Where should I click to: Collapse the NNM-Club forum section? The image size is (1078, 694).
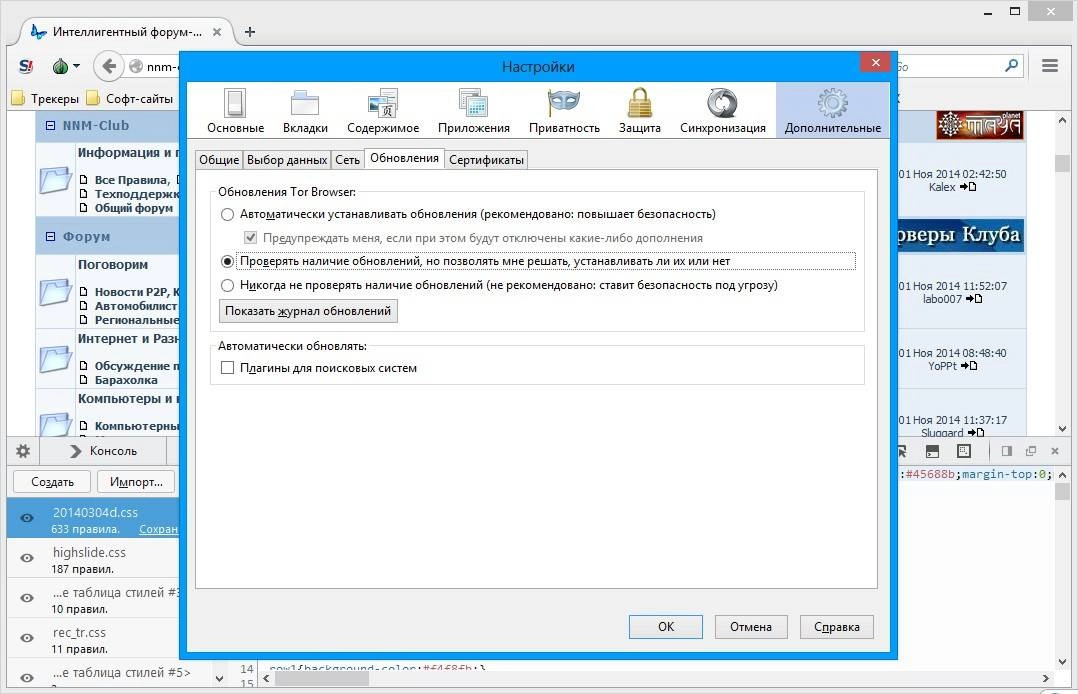pos(50,126)
